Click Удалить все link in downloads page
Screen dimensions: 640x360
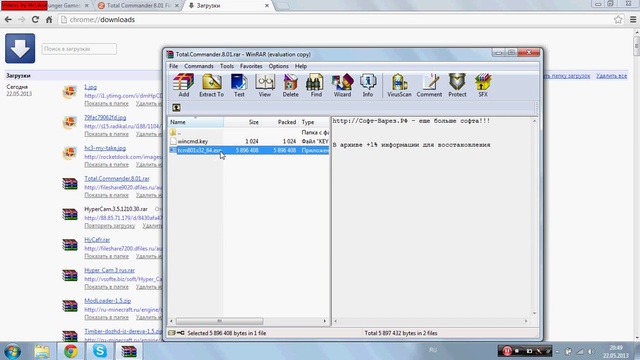(x=611, y=76)
